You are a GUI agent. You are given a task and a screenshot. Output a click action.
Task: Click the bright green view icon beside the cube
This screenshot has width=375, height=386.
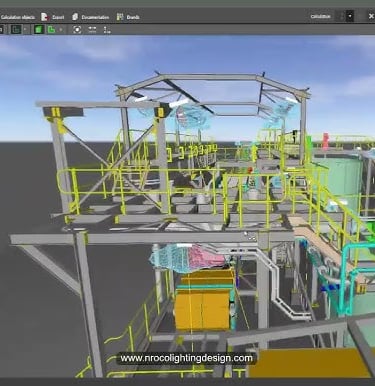point(51,30)
